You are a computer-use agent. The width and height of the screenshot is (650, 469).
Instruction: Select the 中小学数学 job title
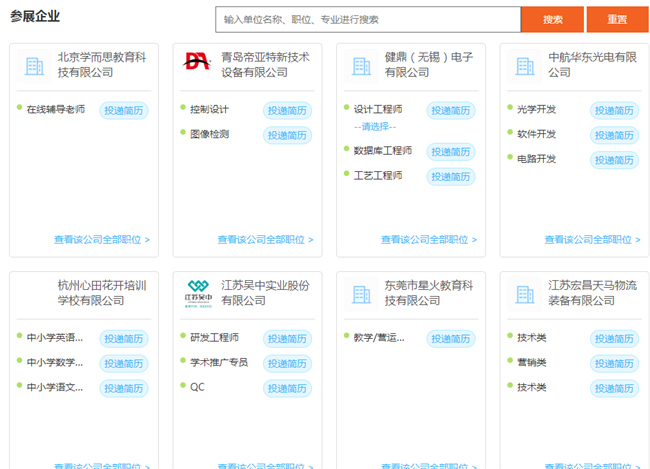point(55,363)
